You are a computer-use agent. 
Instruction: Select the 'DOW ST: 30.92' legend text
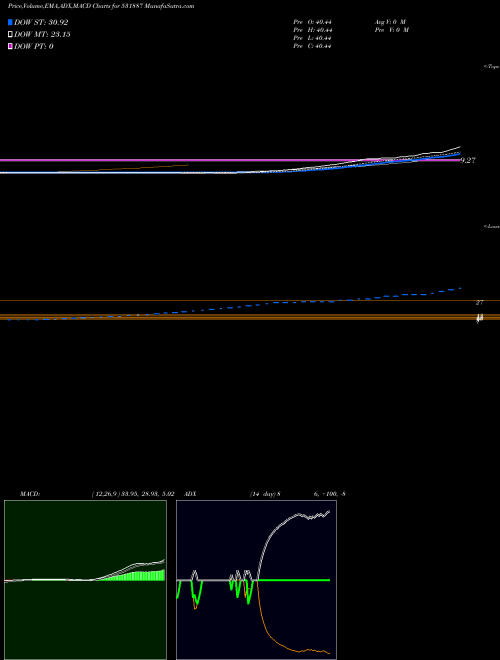(41, 22)
